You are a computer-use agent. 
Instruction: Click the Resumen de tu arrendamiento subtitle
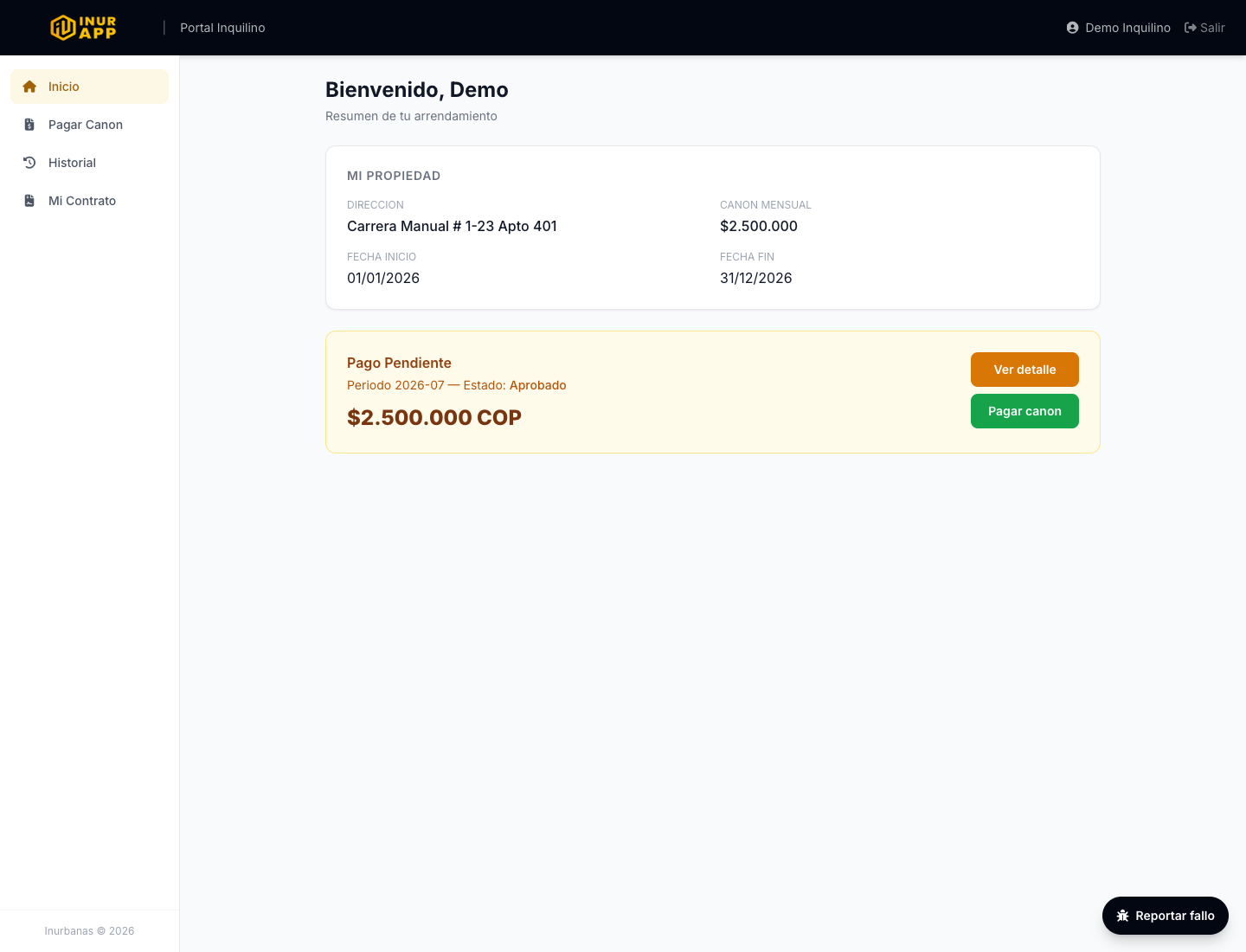[411, 116]
